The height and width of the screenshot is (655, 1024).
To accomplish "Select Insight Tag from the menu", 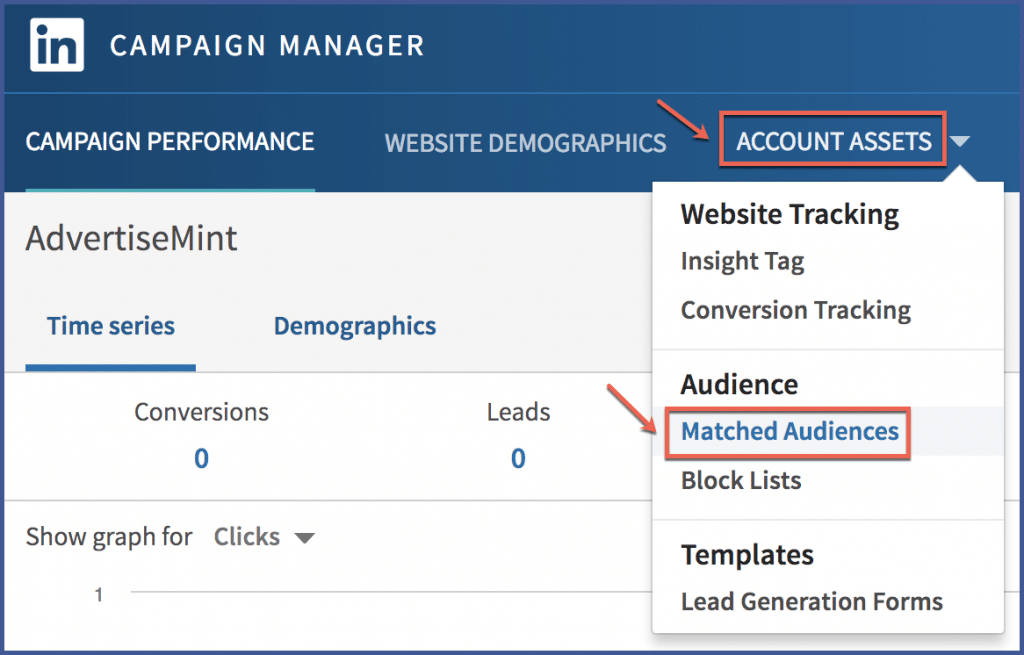I will coord(743,261).
